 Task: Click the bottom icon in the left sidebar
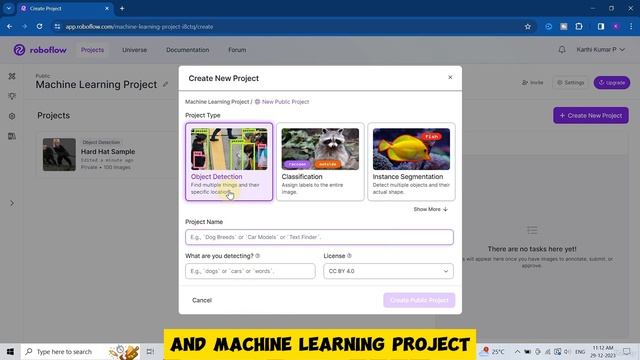[12, 136]
